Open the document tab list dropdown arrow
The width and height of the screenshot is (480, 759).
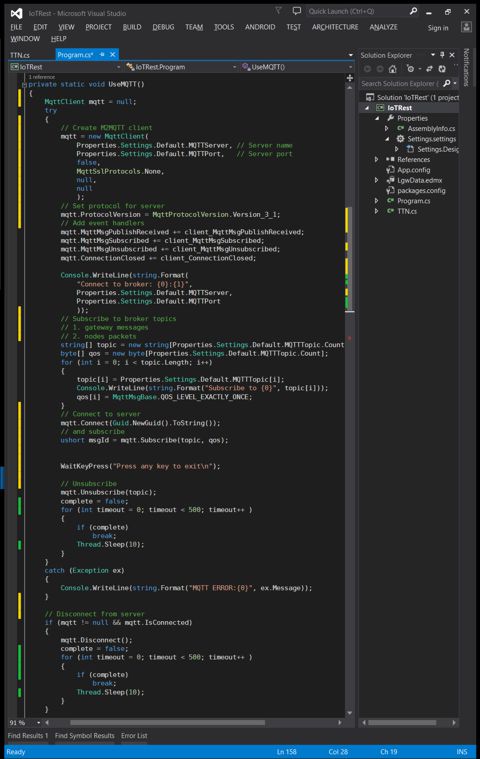tap(351, 55)
